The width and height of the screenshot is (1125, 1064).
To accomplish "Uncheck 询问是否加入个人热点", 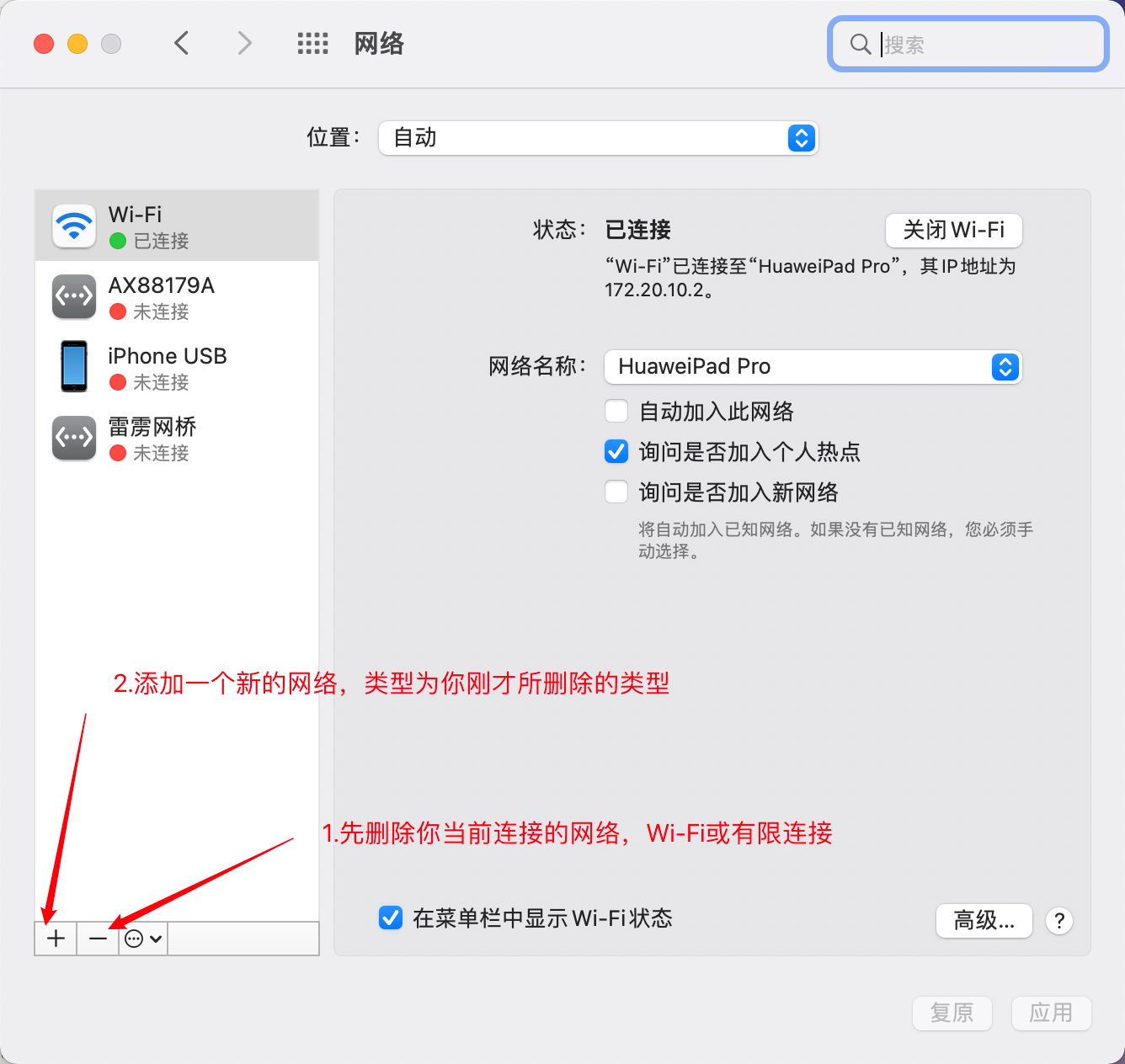I will 616,451.
